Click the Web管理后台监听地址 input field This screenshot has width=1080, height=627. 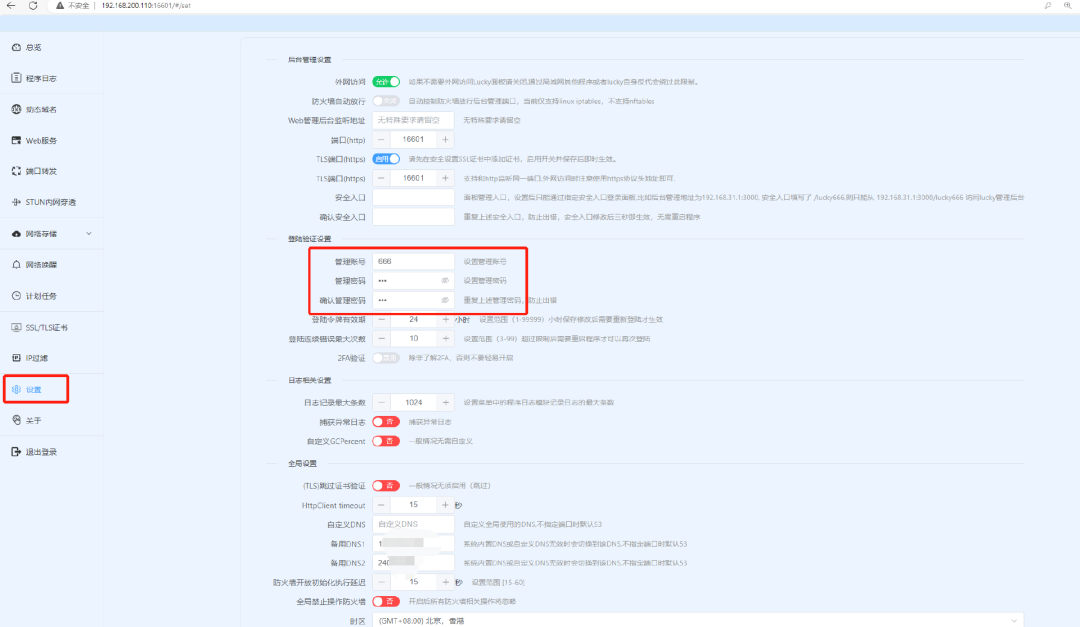pyautogui.click(x=413, y=120)
